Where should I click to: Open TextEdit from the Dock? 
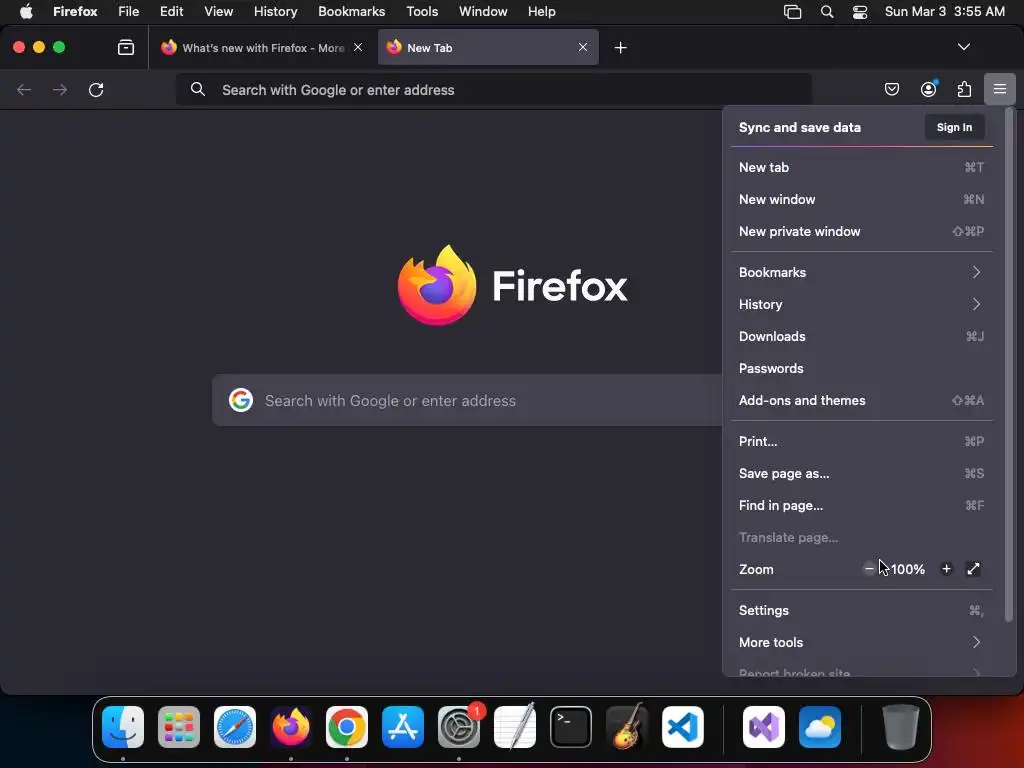coord(515,727)
